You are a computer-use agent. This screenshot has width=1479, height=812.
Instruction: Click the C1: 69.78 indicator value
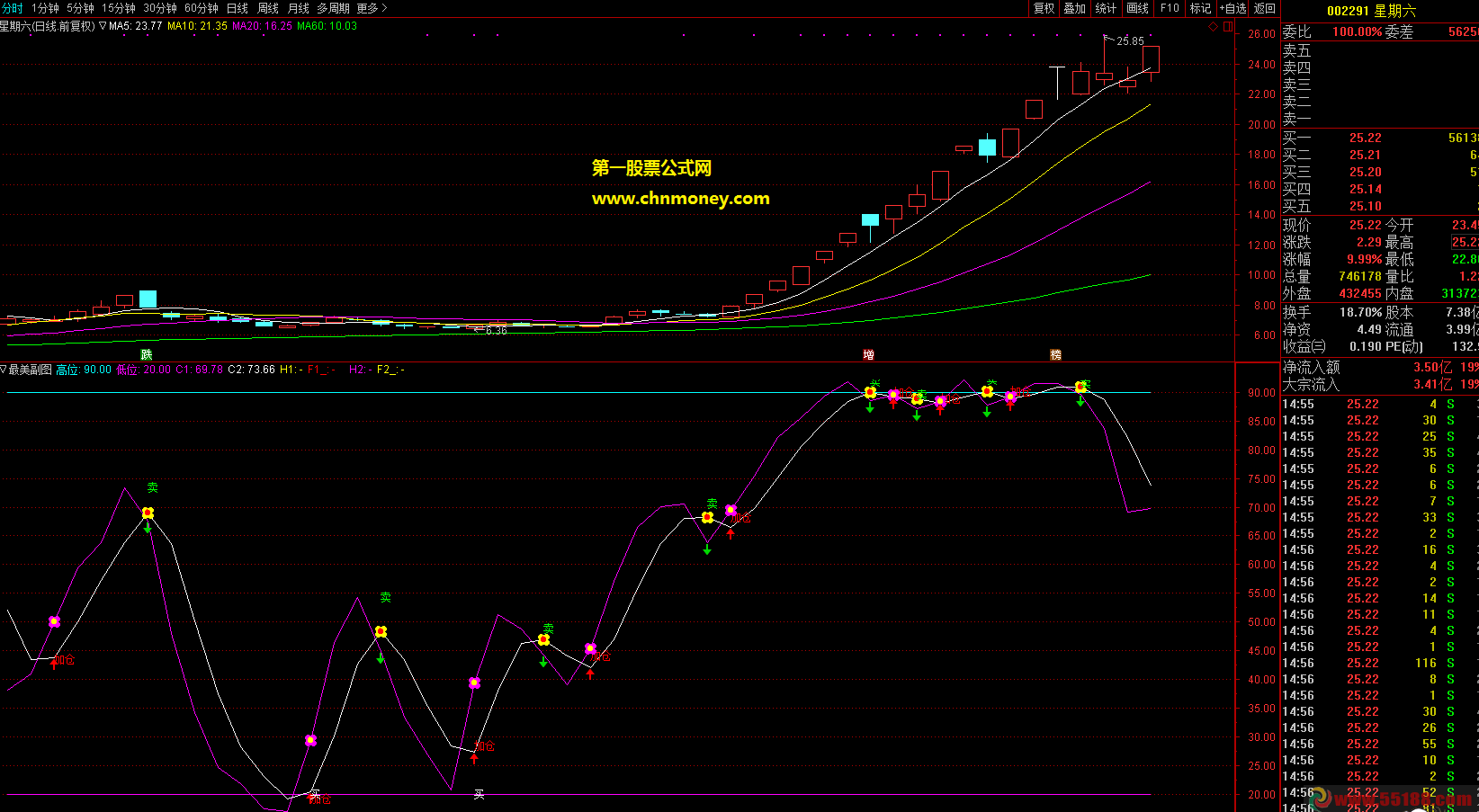tap(199, 370)
